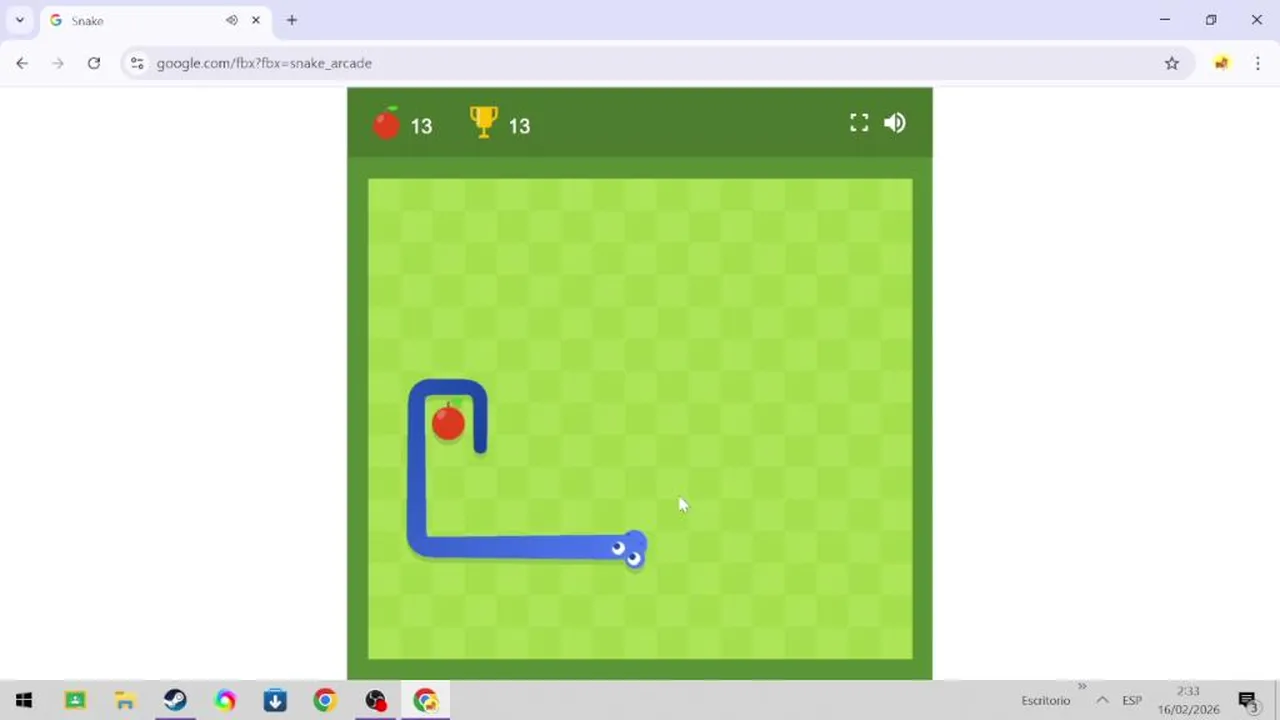Click the red apple on the board

(448, 422)
